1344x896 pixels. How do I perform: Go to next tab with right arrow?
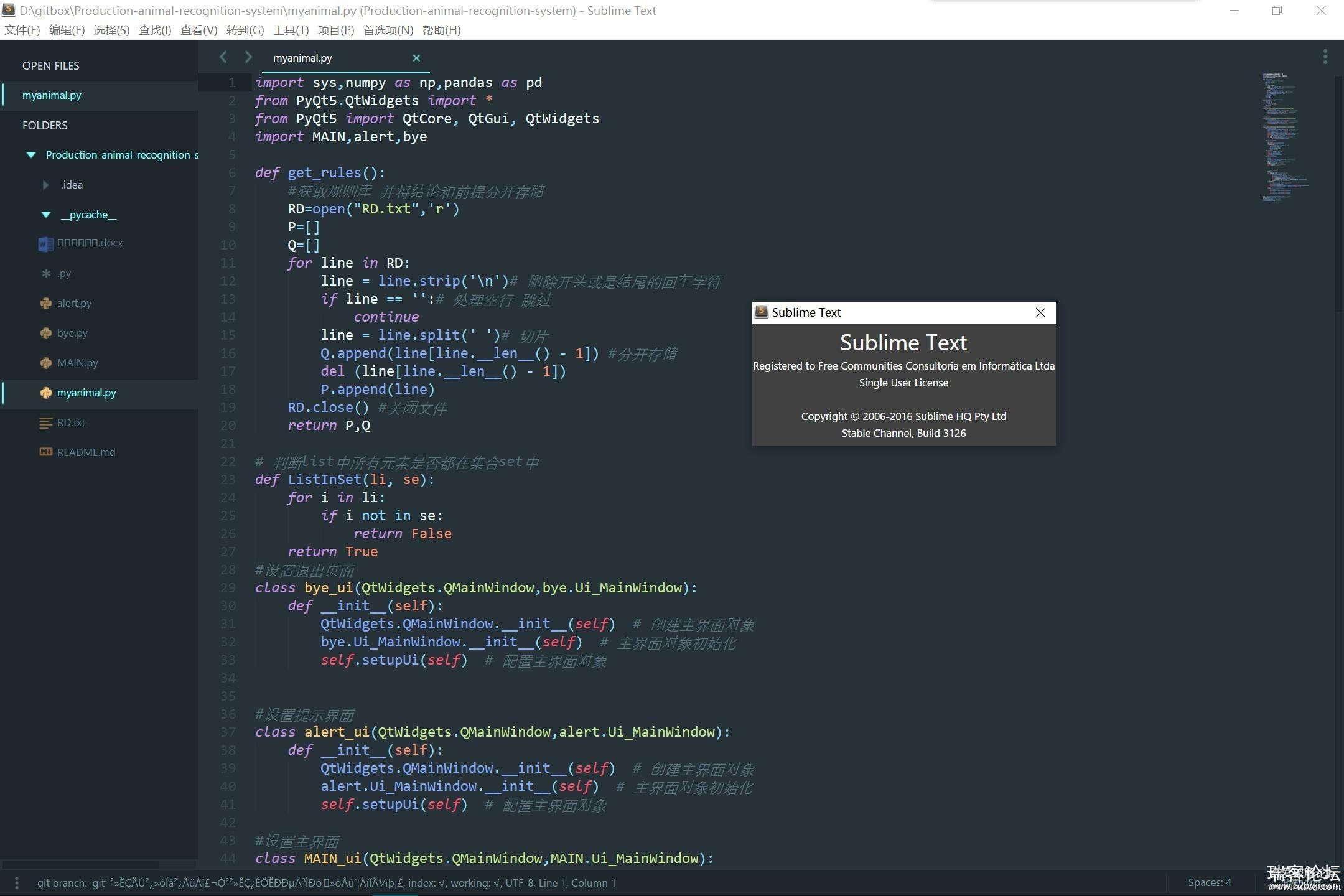(x=249, y=57)
